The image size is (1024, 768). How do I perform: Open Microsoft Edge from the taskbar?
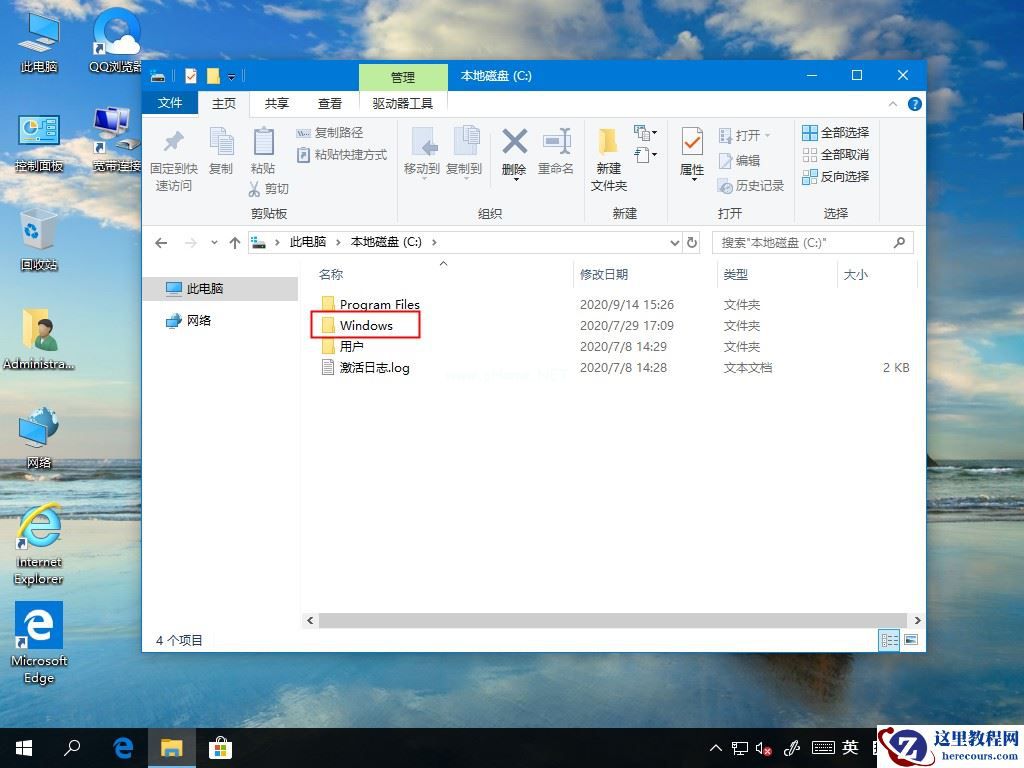pos(123,747)
